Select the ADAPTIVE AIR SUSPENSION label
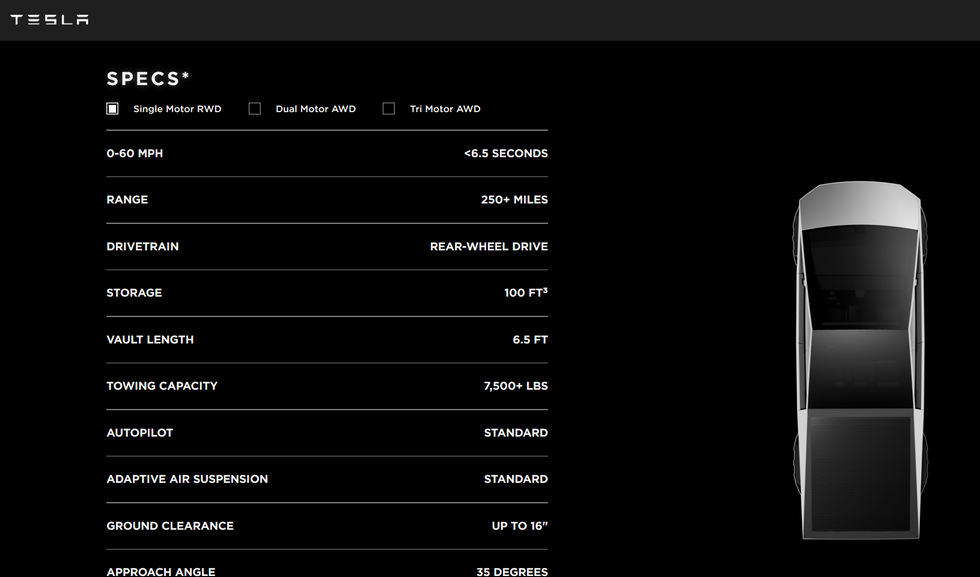This screenshot has height=577, width=980. click(187, 479)
